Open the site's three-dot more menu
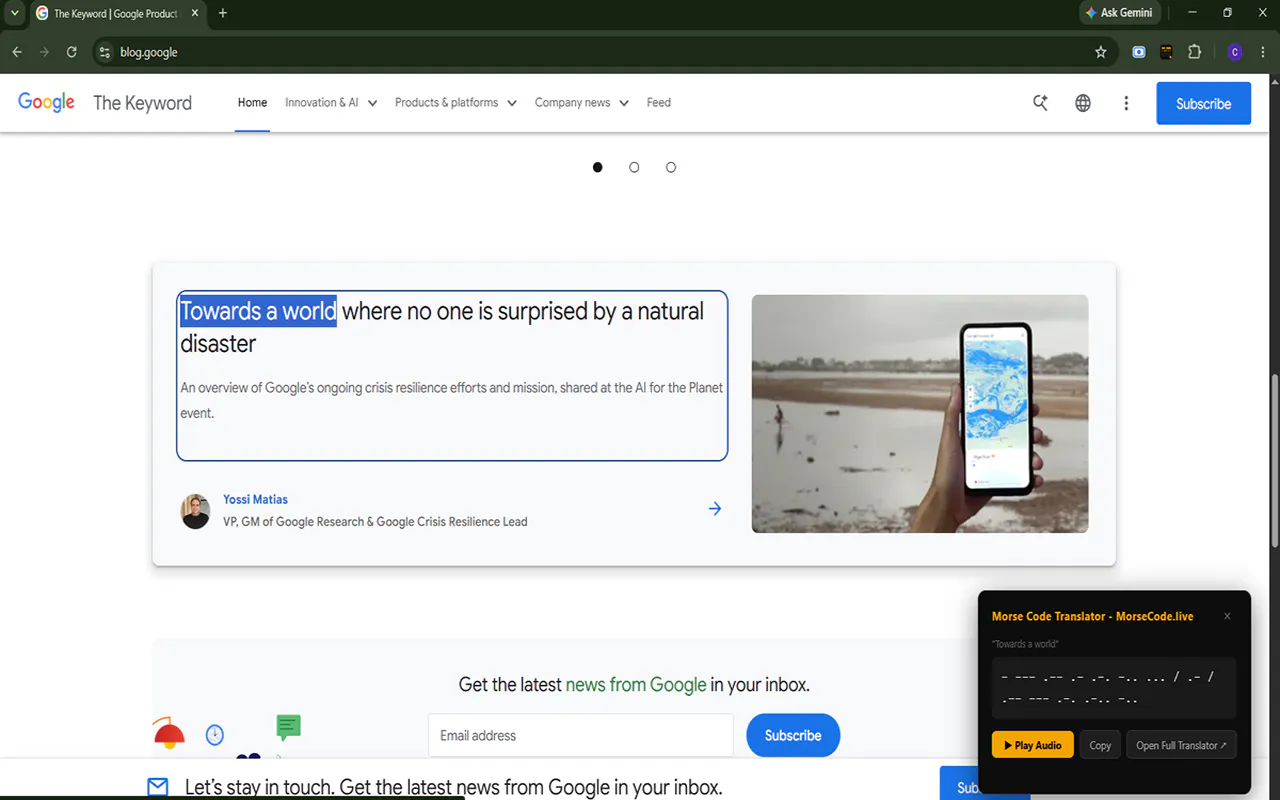Viewport: 1280px width, 800px height. (1126, 103)
